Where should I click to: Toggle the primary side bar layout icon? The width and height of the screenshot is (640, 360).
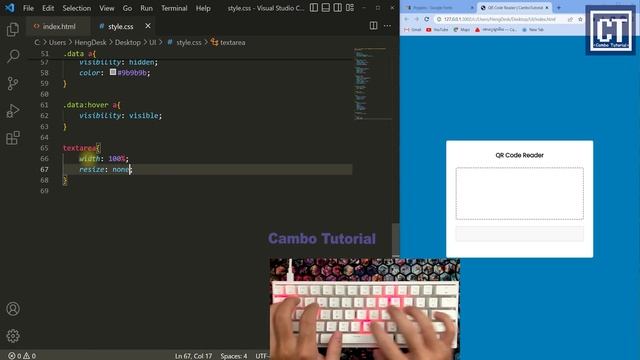[x=313, y=8]
